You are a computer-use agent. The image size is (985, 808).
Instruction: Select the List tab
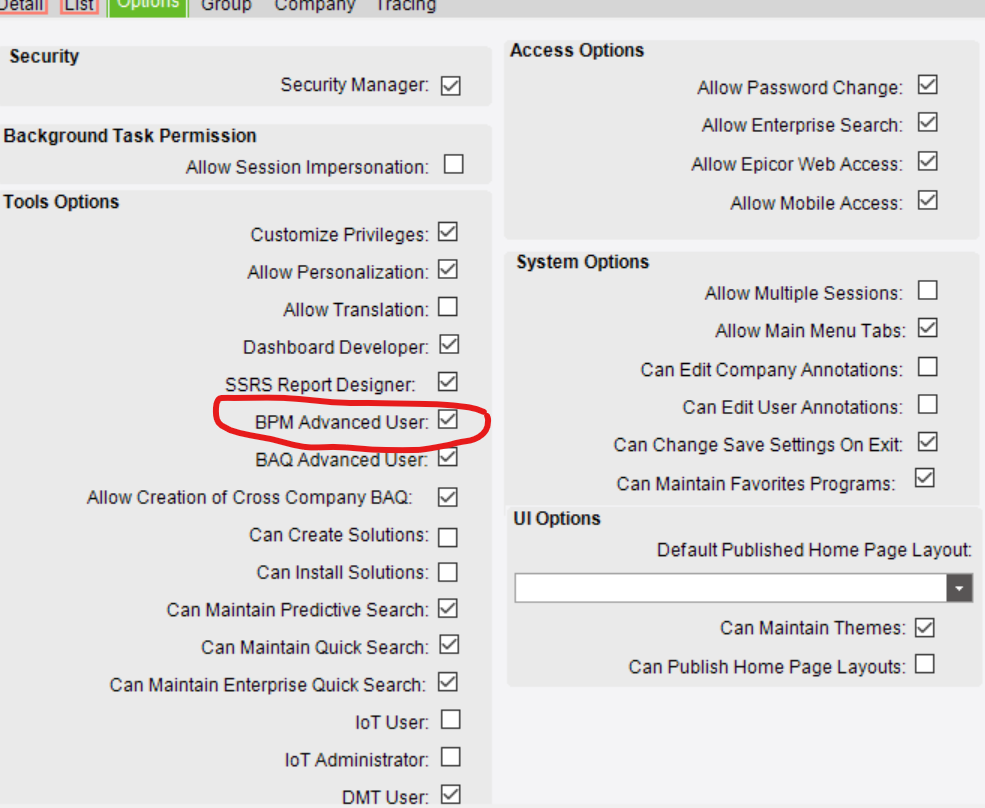click(x=79, y=6)
